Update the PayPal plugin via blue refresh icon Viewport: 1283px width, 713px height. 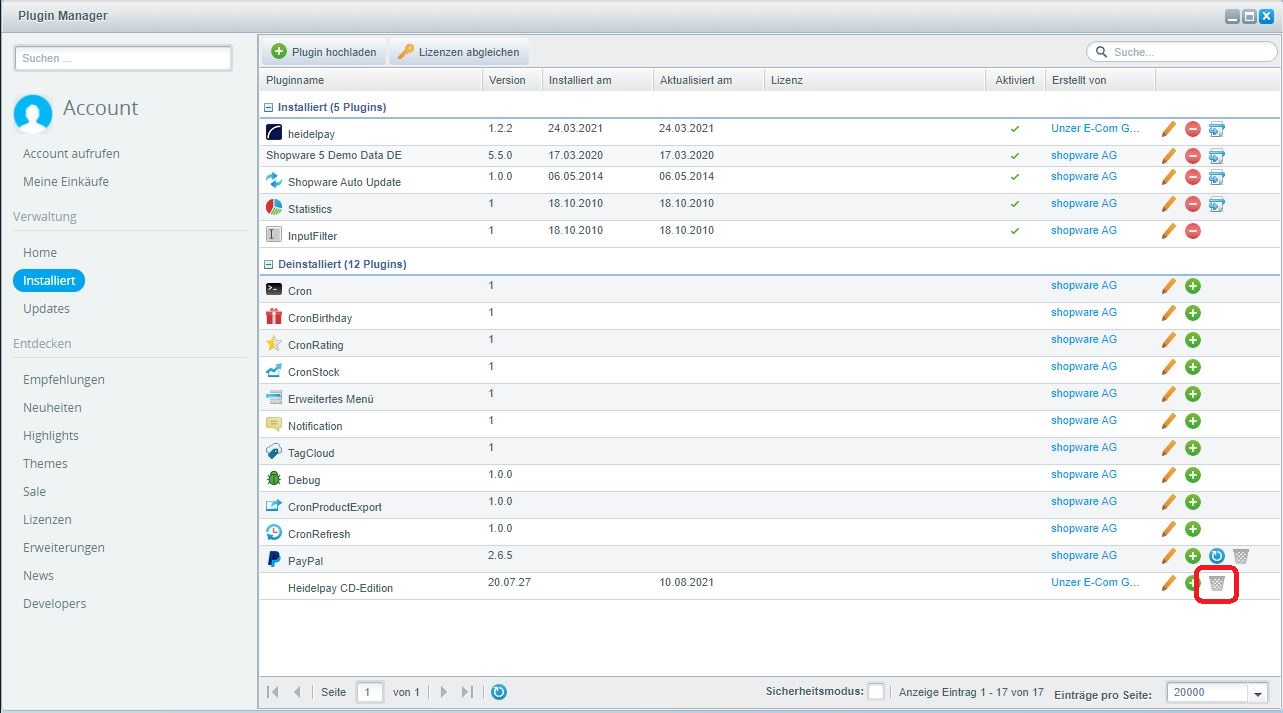[x=1217, y=556]
